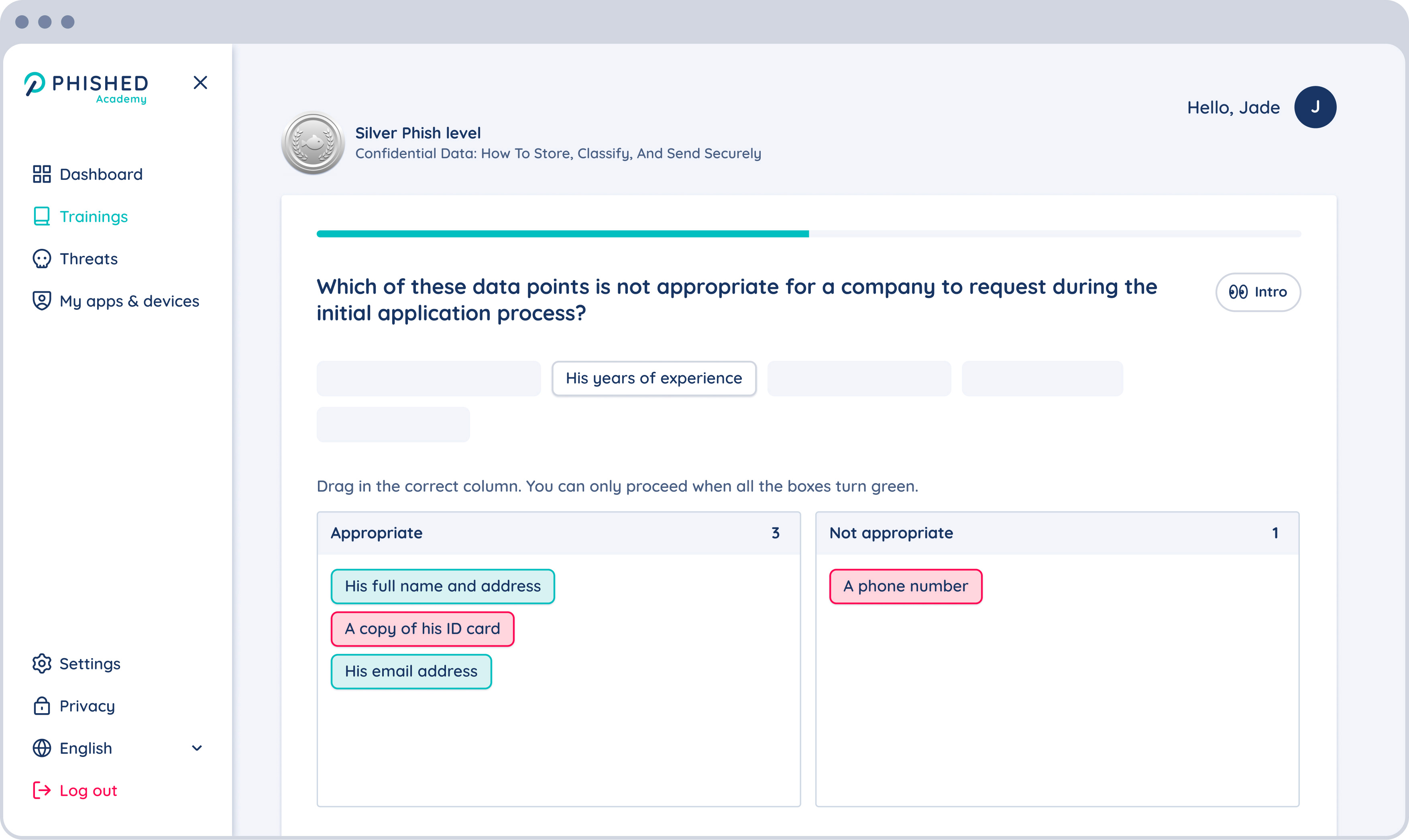Select the language globe icon
The image size is (1409, 840).
coord(41,748)
